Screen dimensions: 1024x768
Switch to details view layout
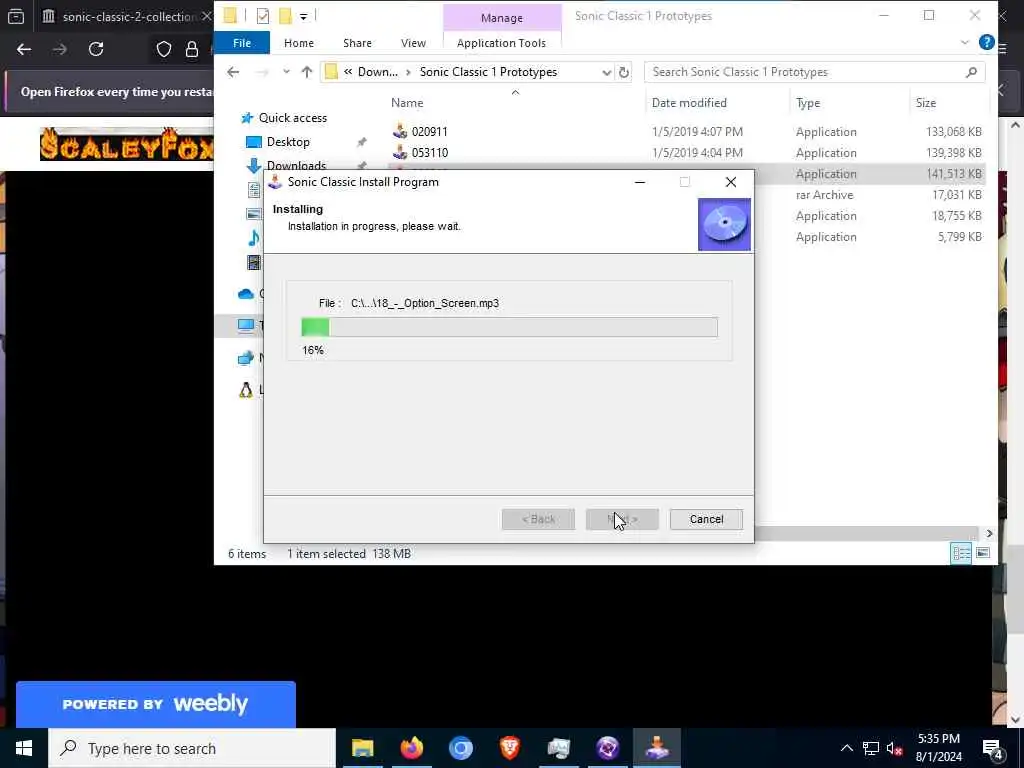(961, 554)
